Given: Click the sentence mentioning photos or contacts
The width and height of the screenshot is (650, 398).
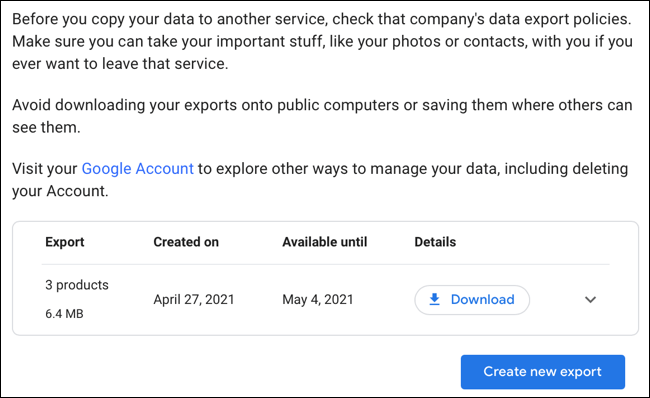Looking at the screenshot, I should pyautogui.click(x=322, y=53).
